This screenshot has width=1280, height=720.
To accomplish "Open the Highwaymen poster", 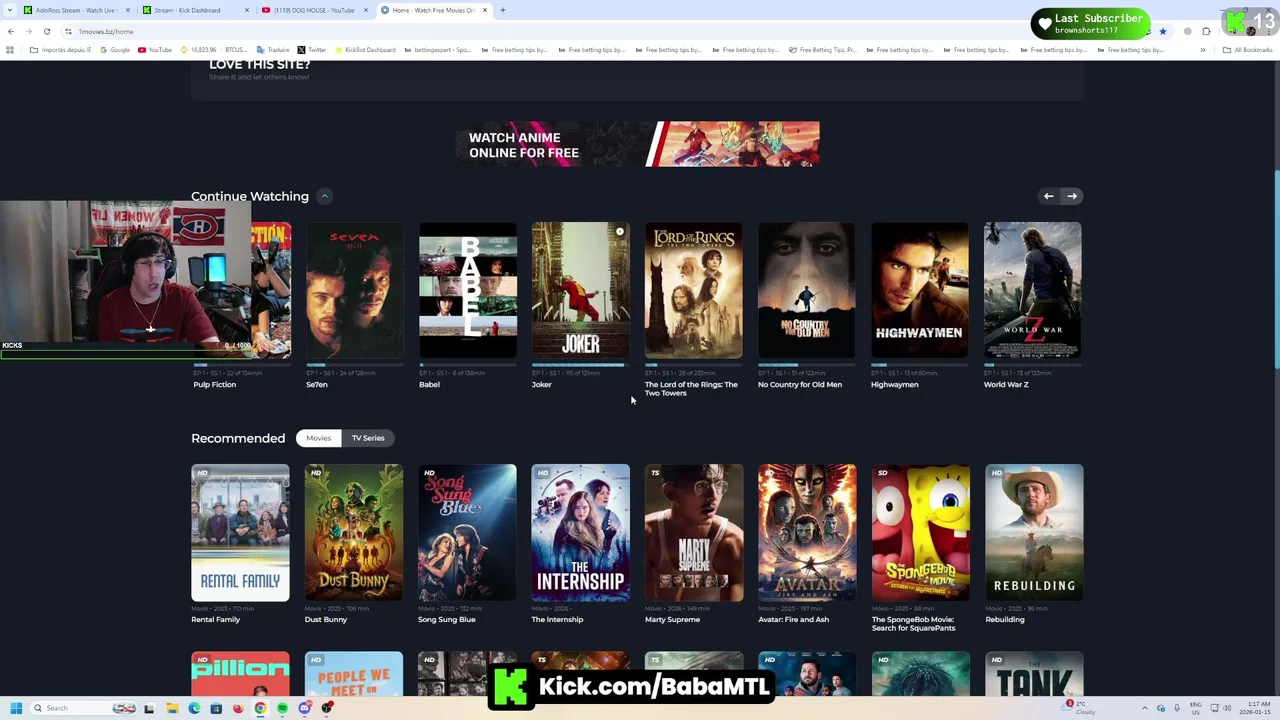I will (x=919, y=290).
